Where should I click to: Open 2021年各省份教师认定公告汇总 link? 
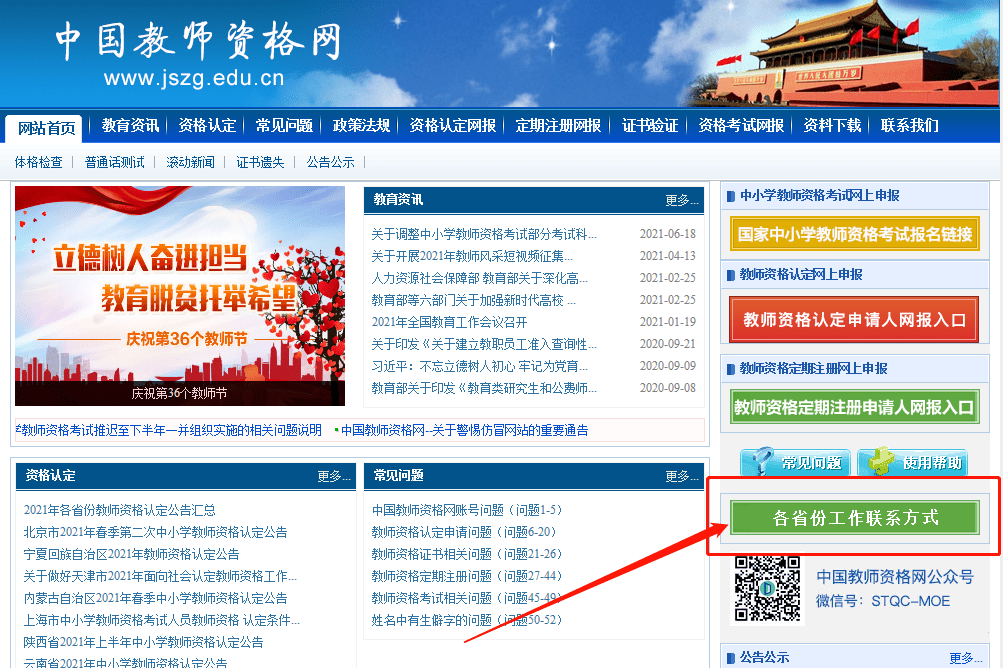(120, 510)
